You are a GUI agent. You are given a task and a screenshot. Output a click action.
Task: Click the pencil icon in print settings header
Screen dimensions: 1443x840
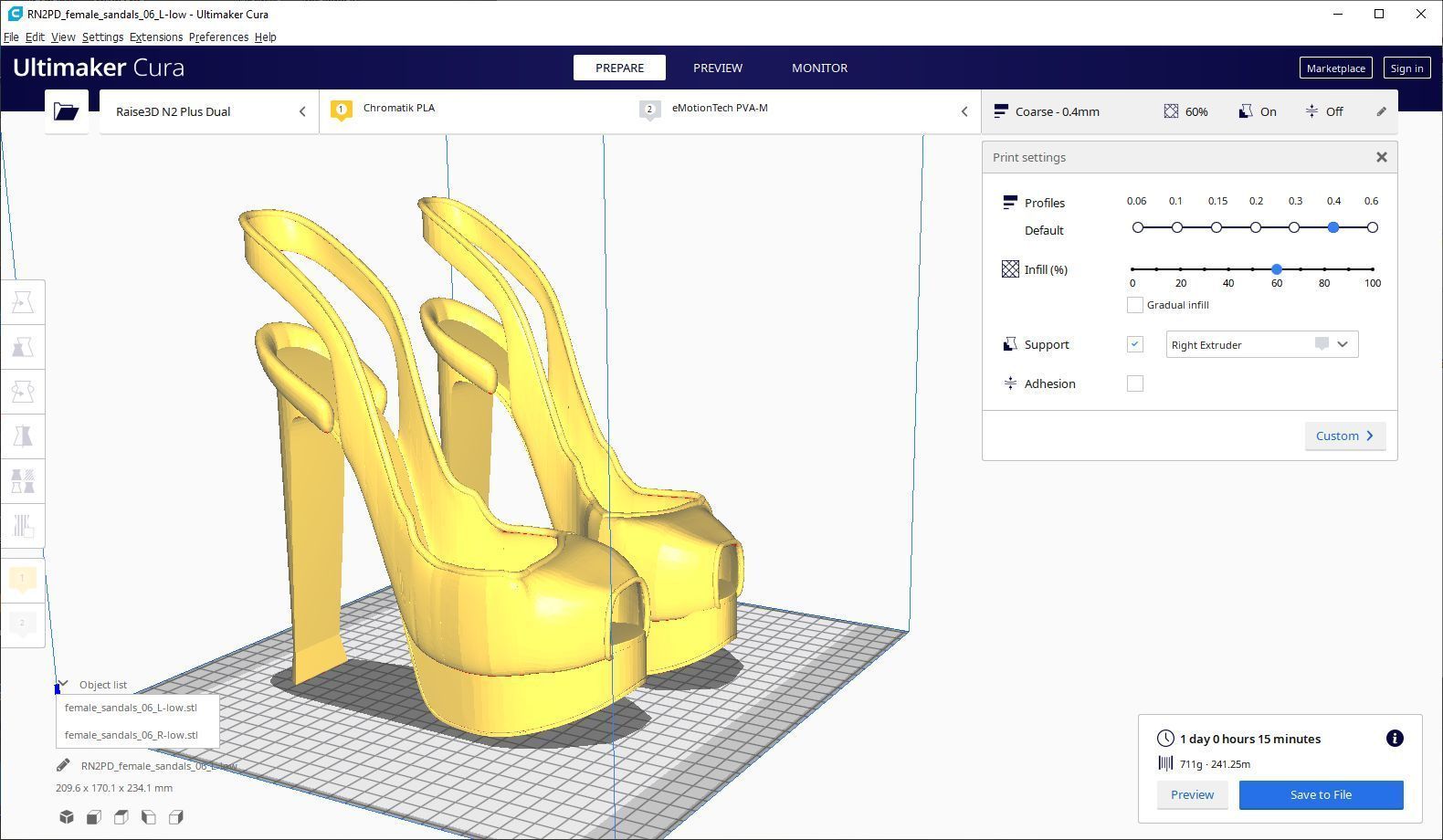coord(1381,111)
